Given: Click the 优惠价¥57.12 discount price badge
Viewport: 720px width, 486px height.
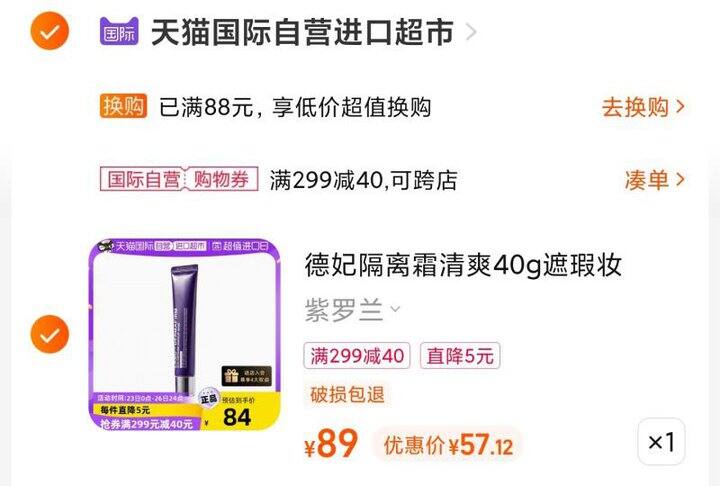Looking at the screenshot, I should (448, 445).
